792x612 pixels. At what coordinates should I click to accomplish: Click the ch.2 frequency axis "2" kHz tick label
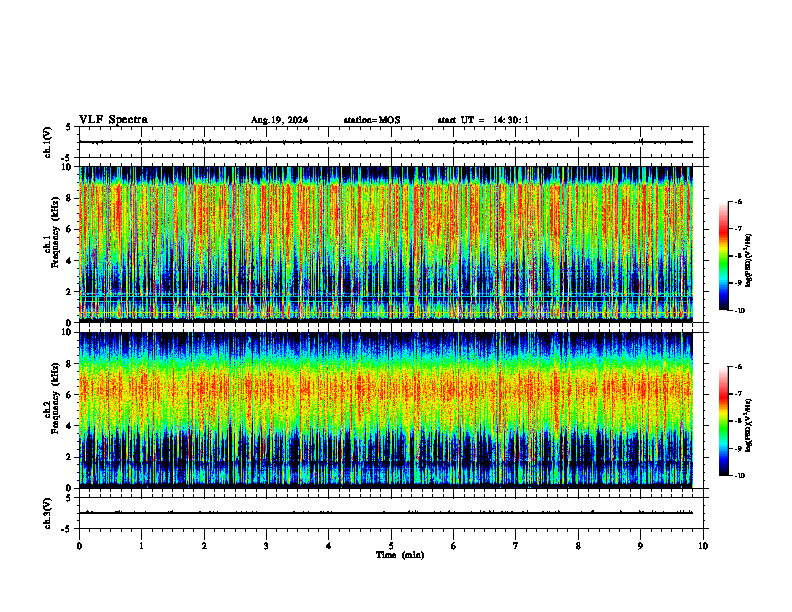pos(69,457)
